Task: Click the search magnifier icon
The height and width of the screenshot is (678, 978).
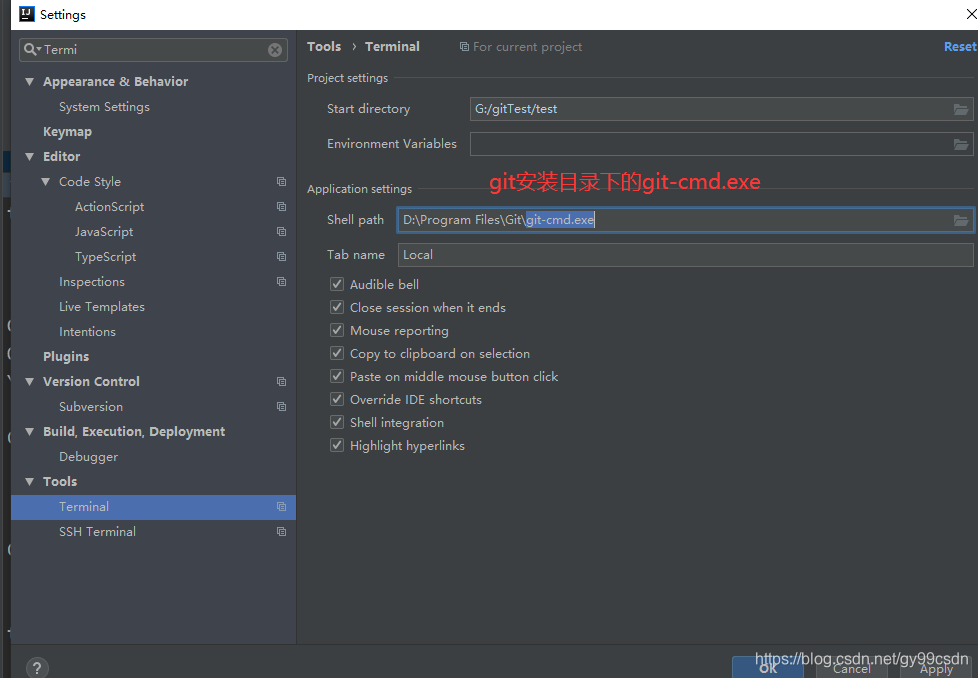Action: pyautogui.click(x=31, y=49)
